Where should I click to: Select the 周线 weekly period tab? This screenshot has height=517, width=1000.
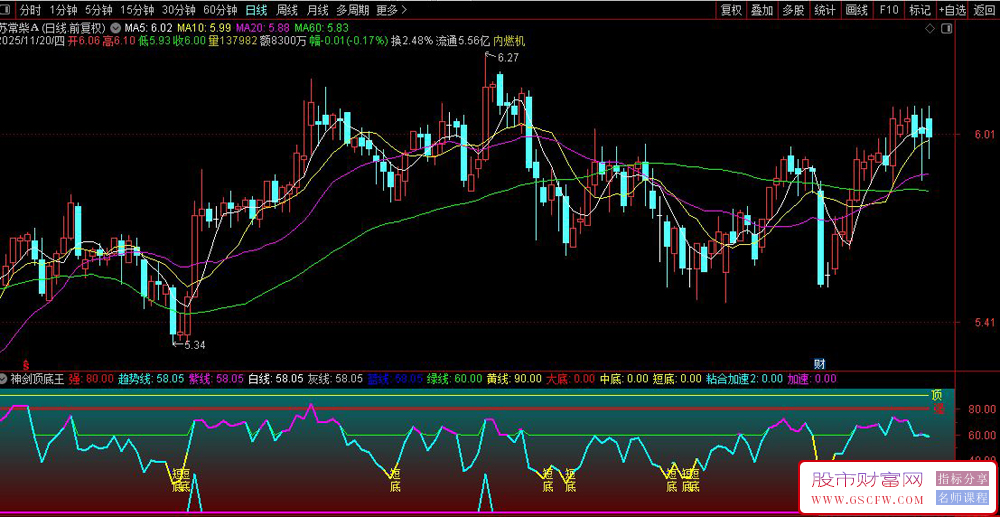[x=287, y=10]
